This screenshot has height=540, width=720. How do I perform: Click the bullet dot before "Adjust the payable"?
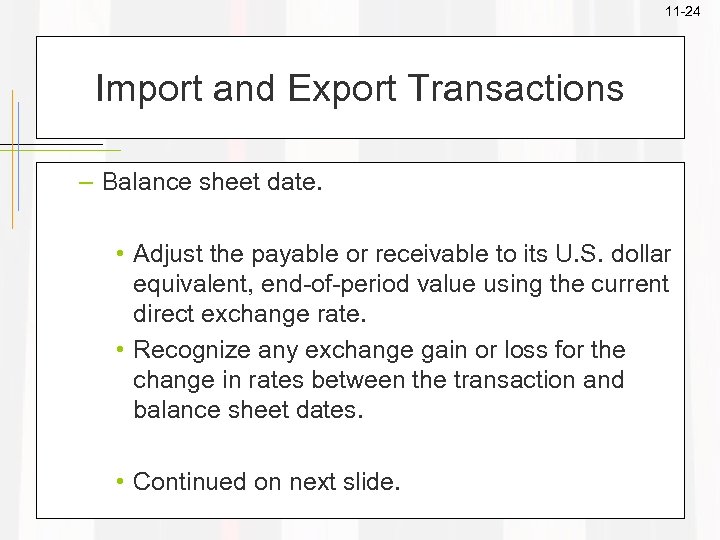(x=120, y=255)
